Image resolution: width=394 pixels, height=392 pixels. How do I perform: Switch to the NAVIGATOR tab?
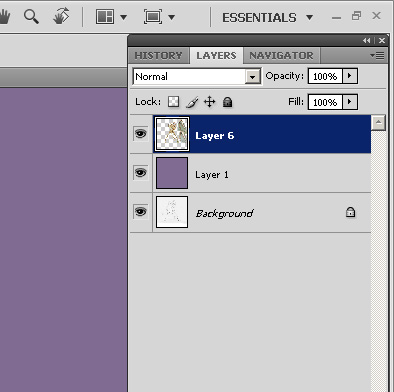[x=281, y=56]
